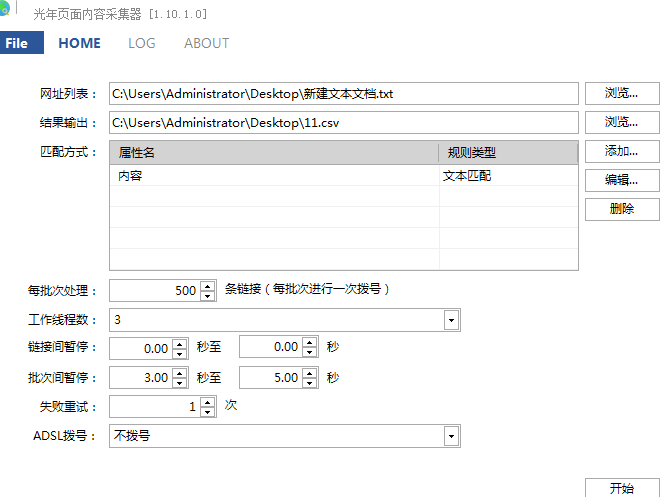The width and height of the screenshot is (665, 497).
Task: Increase 失败重试 retry count
Action: click(x=207, y=402)
